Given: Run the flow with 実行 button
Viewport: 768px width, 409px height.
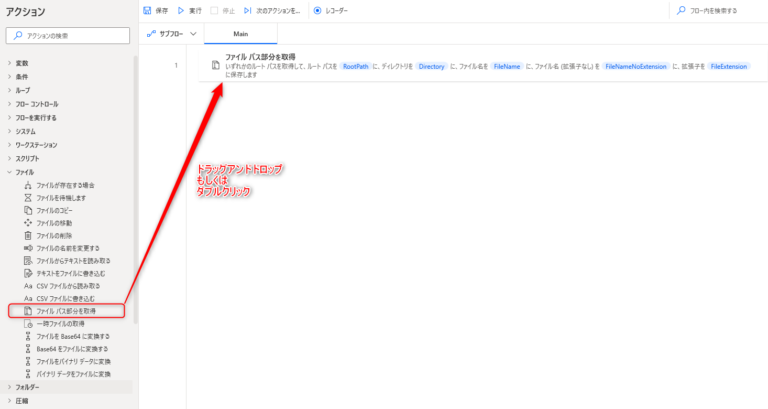Looking at the screenshot, I should tap(181, 11).
